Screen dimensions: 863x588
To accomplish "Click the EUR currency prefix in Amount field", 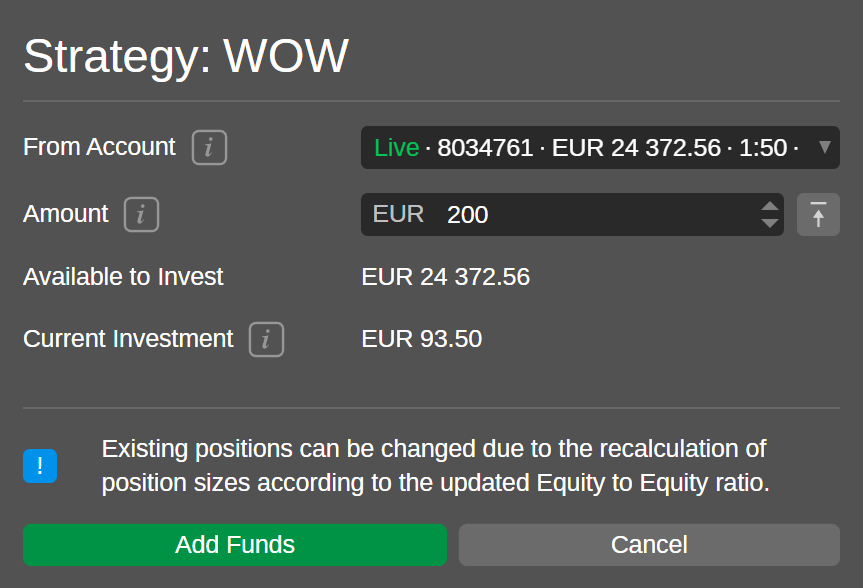I will (x=398, y=214).
